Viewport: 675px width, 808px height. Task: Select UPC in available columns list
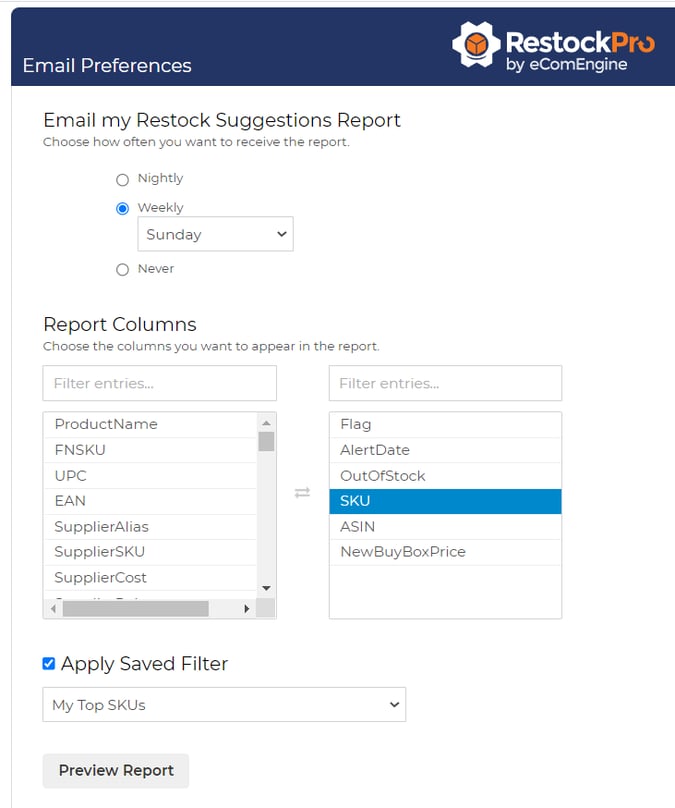click(x=150, y=476)
